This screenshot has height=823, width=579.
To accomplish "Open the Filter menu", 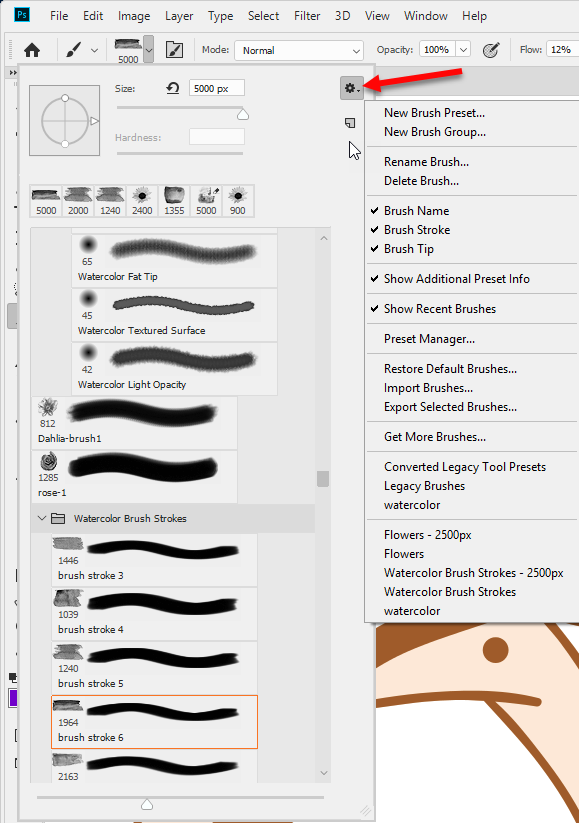I will click(x=307, y=16).
